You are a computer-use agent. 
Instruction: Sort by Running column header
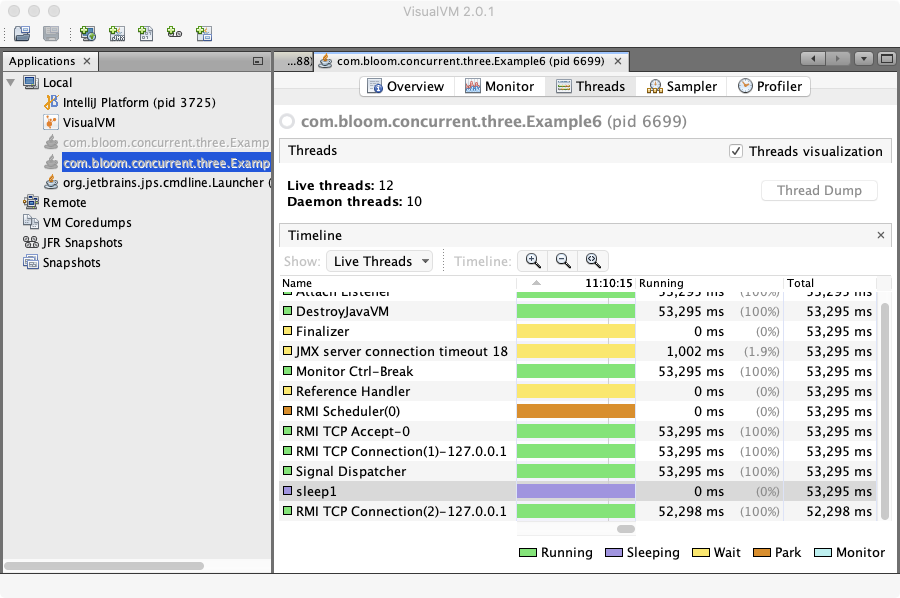[709, 283]
